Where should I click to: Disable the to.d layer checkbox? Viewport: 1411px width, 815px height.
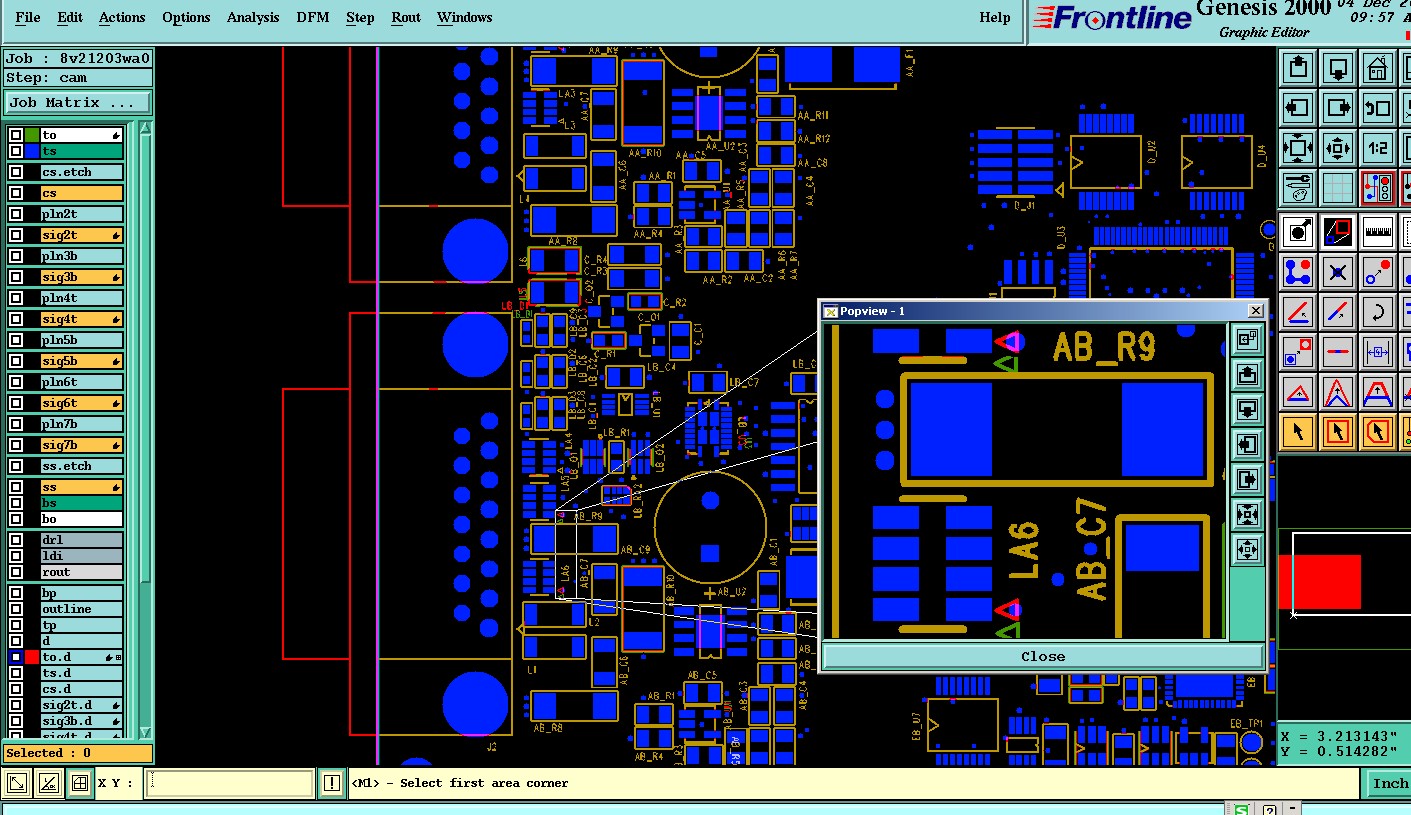16,657
